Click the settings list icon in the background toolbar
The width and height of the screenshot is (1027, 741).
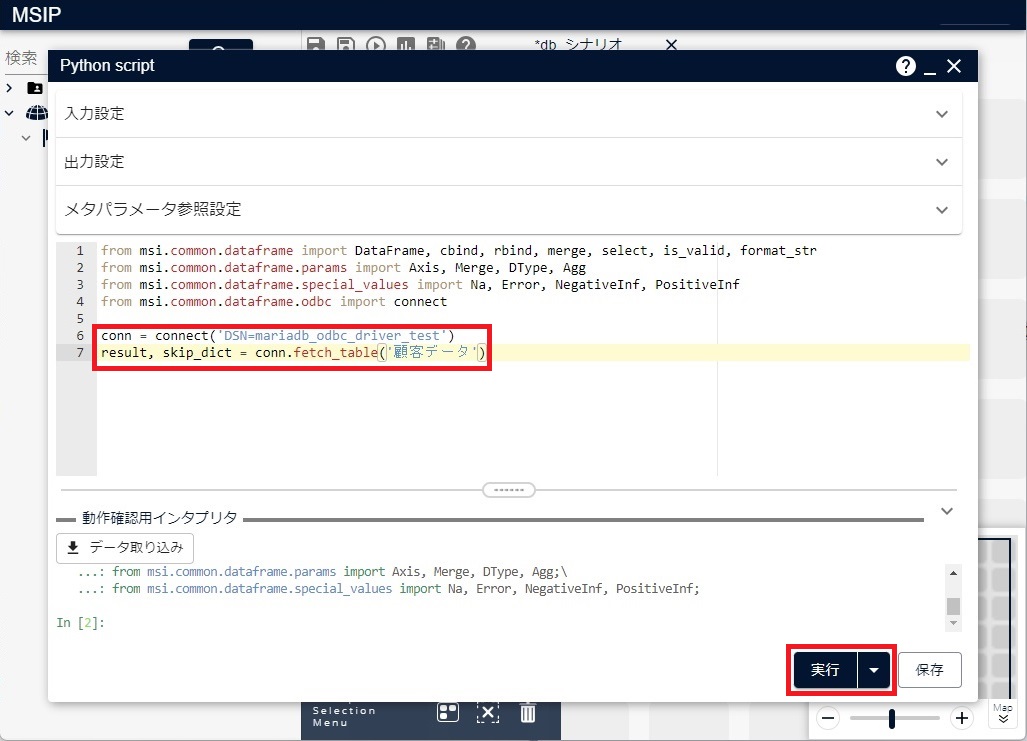coord(436,45)
